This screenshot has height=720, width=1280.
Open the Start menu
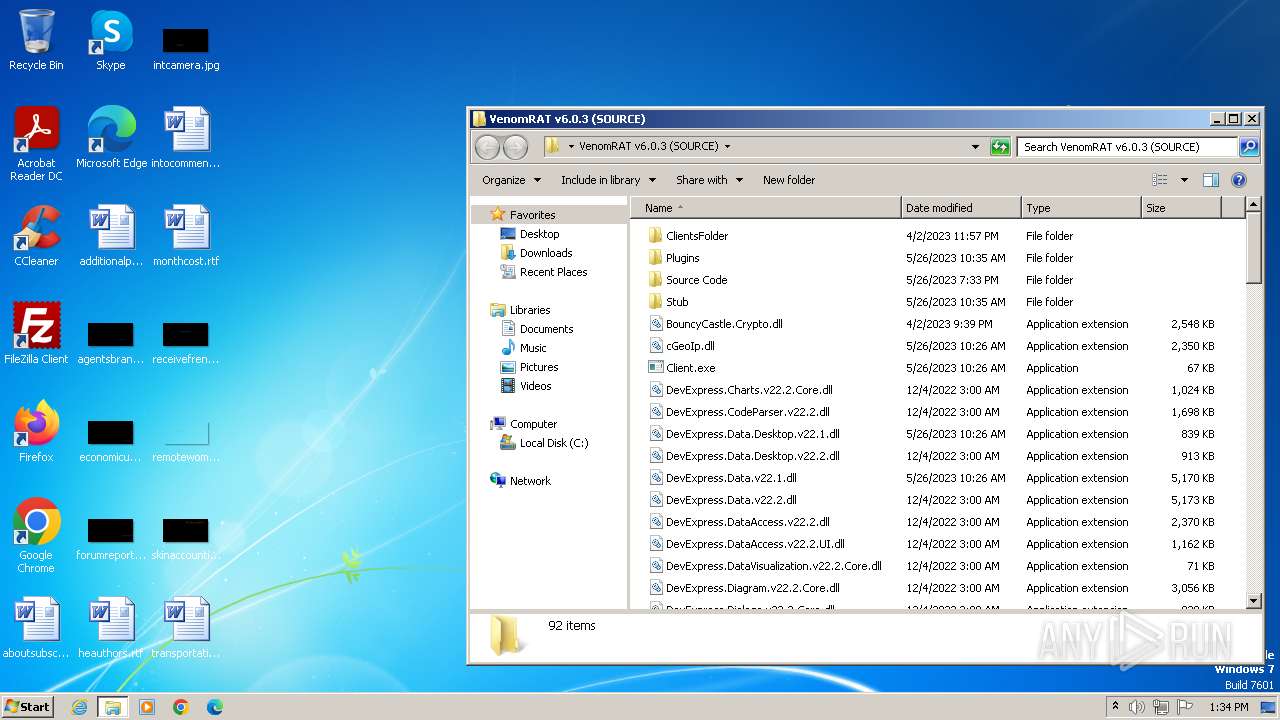(27, 707)
